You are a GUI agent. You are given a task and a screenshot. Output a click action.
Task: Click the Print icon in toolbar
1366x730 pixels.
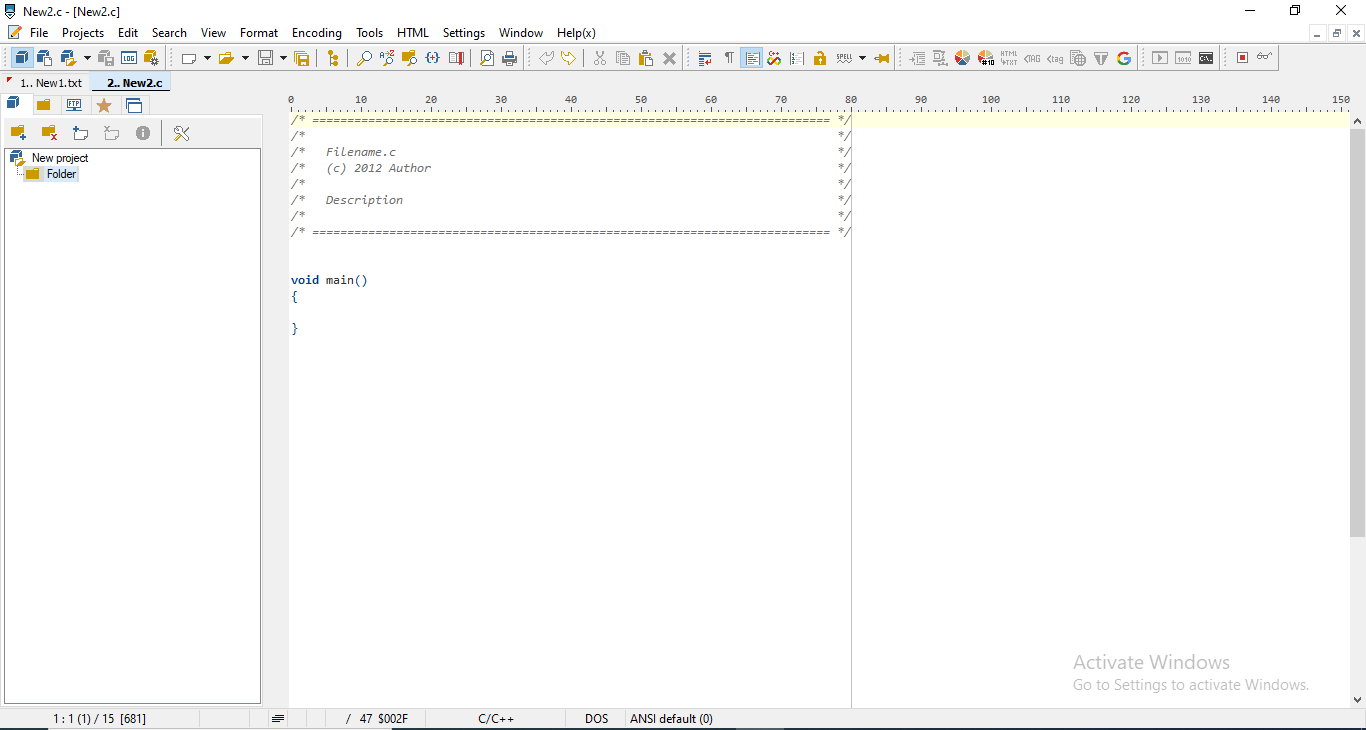(x=510, y=58)
